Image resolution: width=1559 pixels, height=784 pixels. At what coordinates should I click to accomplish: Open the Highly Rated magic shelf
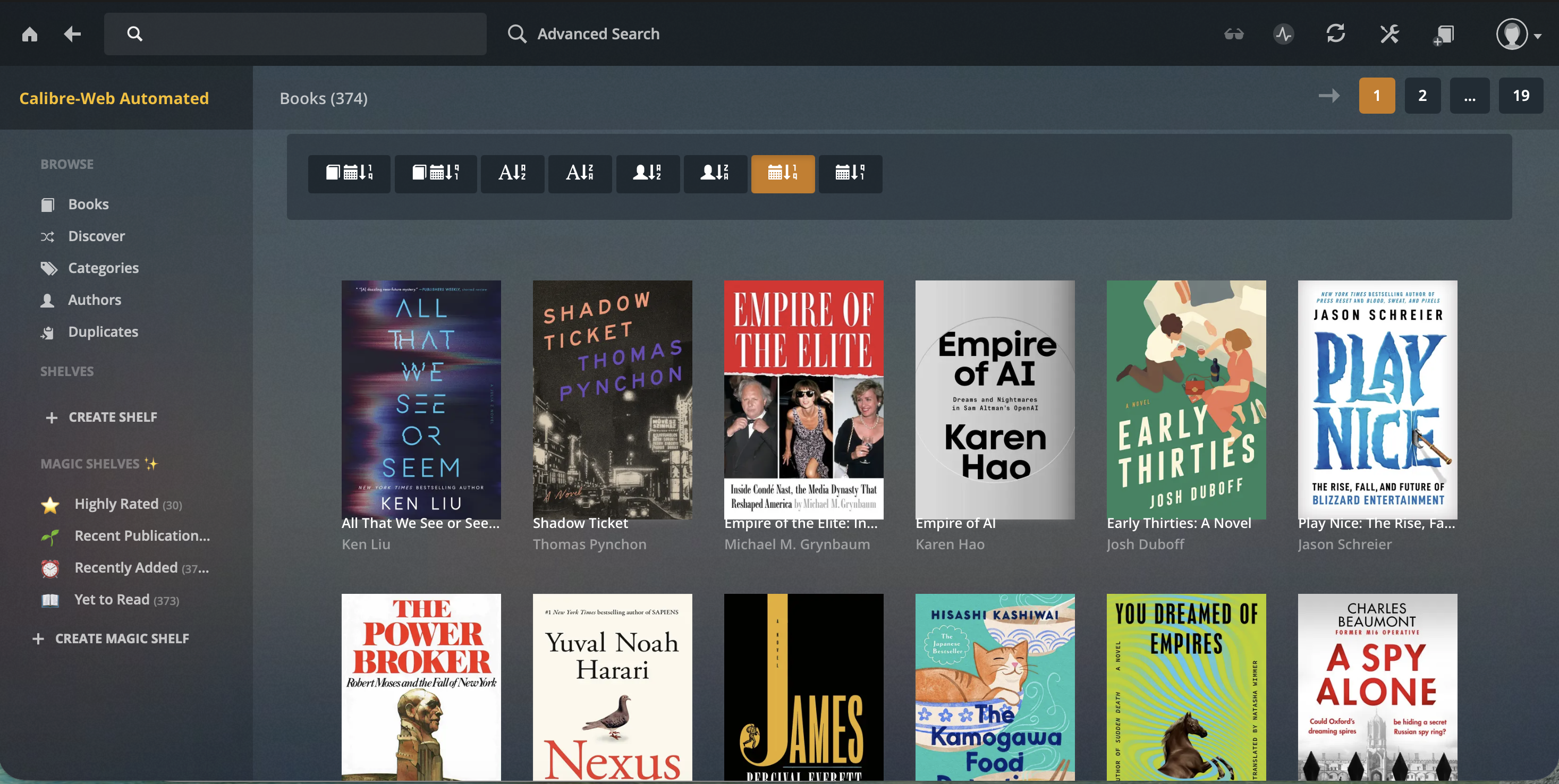128,504
